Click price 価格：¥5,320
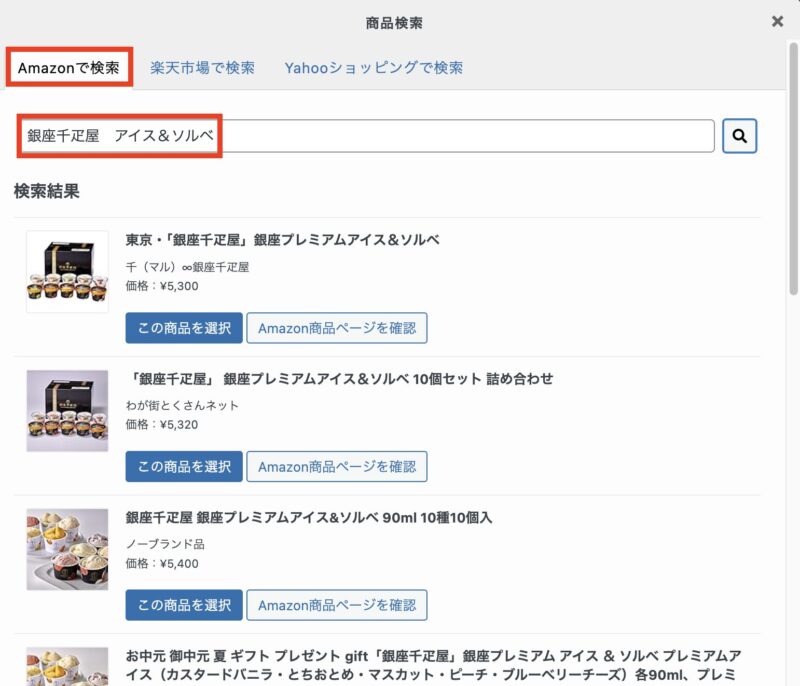The height and width of the screenshot is (686, 800). coord(162,424)
